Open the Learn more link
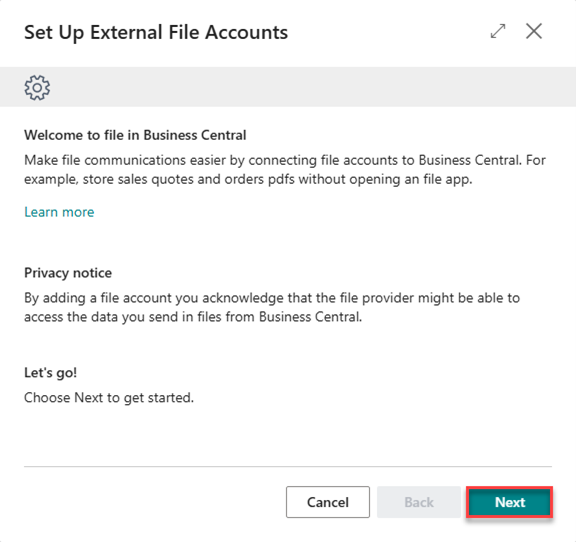Screen dimensions: 576x542 [59, 212]
